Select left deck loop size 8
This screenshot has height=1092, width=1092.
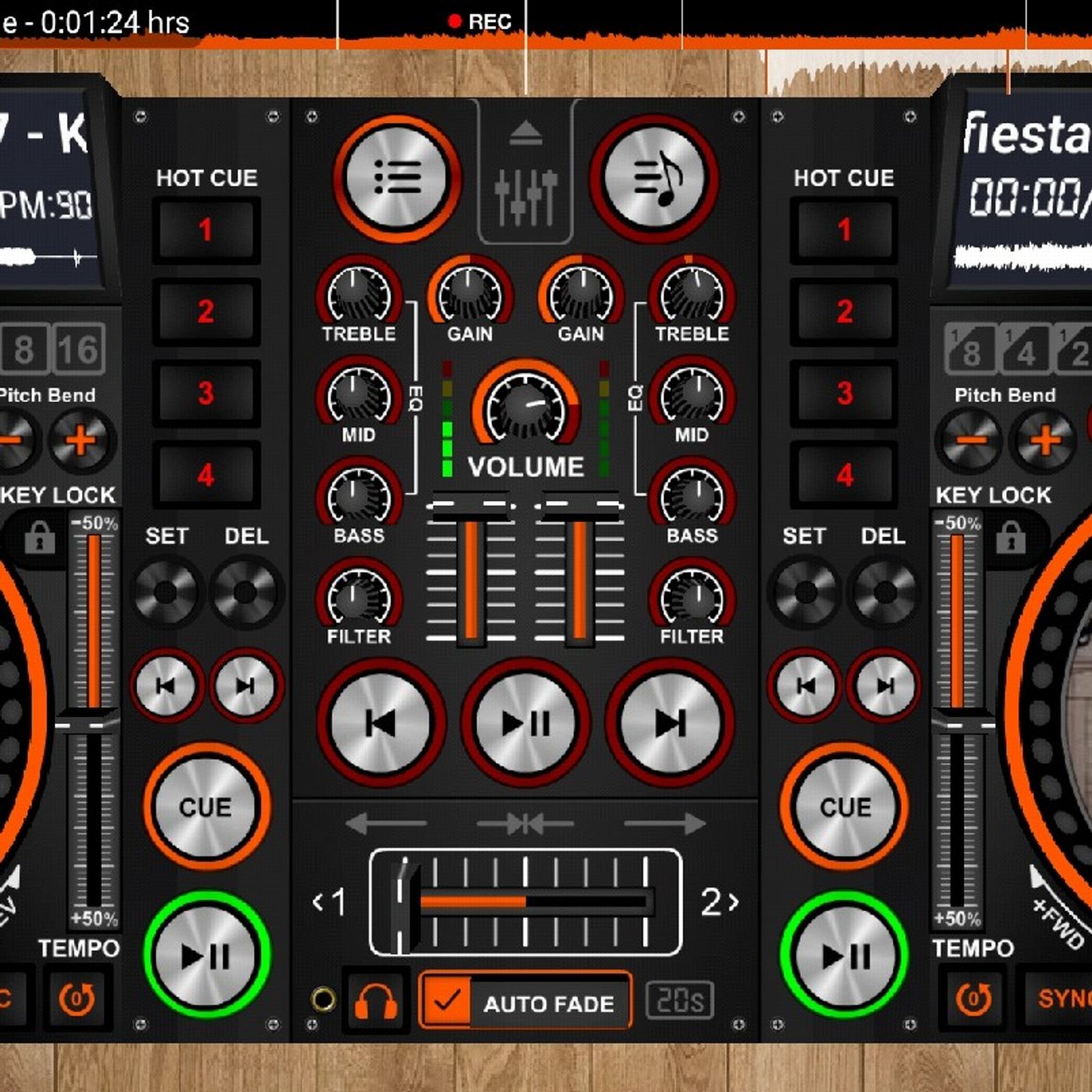pyautogui.click(x=24, y=349)
